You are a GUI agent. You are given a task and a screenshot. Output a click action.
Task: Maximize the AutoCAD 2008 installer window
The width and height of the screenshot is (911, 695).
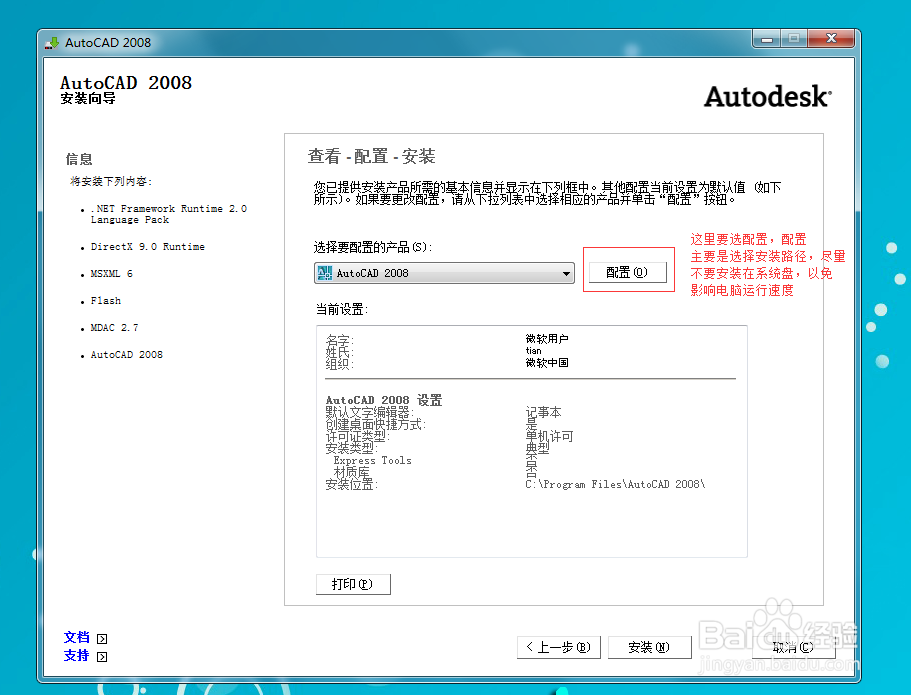[x=794, y=39]
